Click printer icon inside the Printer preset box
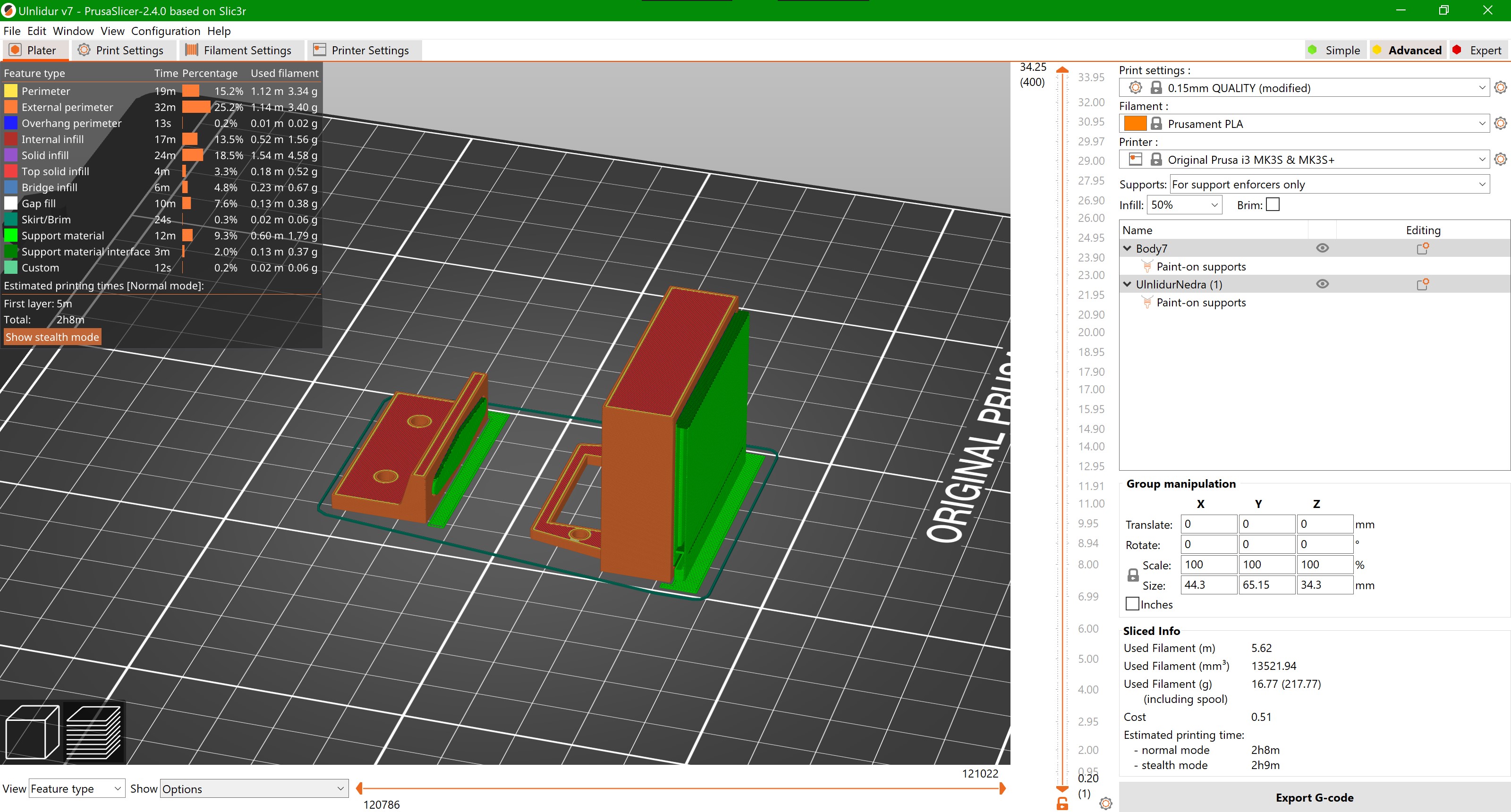Image resolution: width=1511 pixels, height=812 pixels. 1136,159
